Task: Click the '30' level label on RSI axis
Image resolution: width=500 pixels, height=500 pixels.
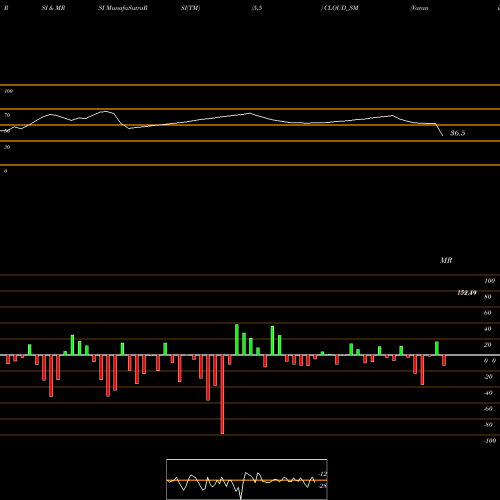Action: [7, 147]
